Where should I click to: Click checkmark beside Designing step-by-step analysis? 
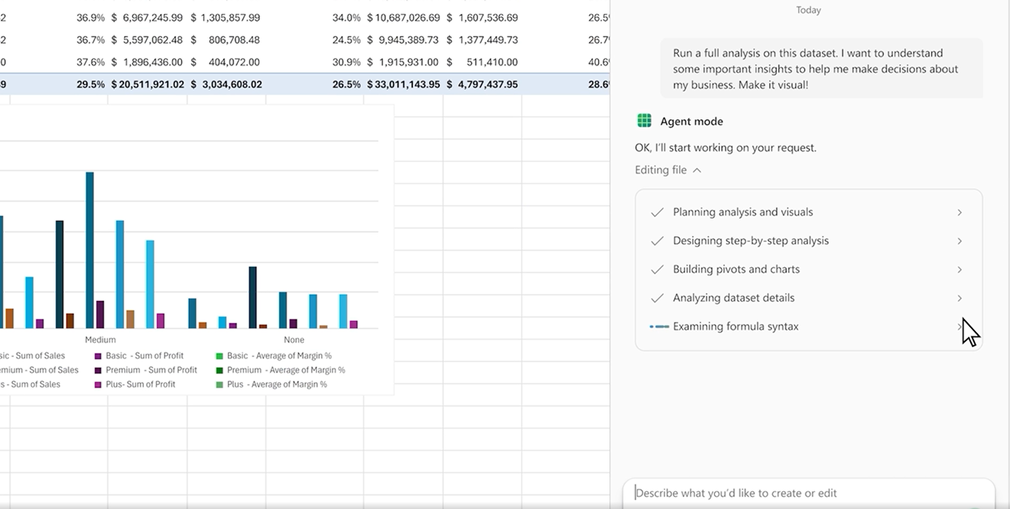(x=657, y=241)
